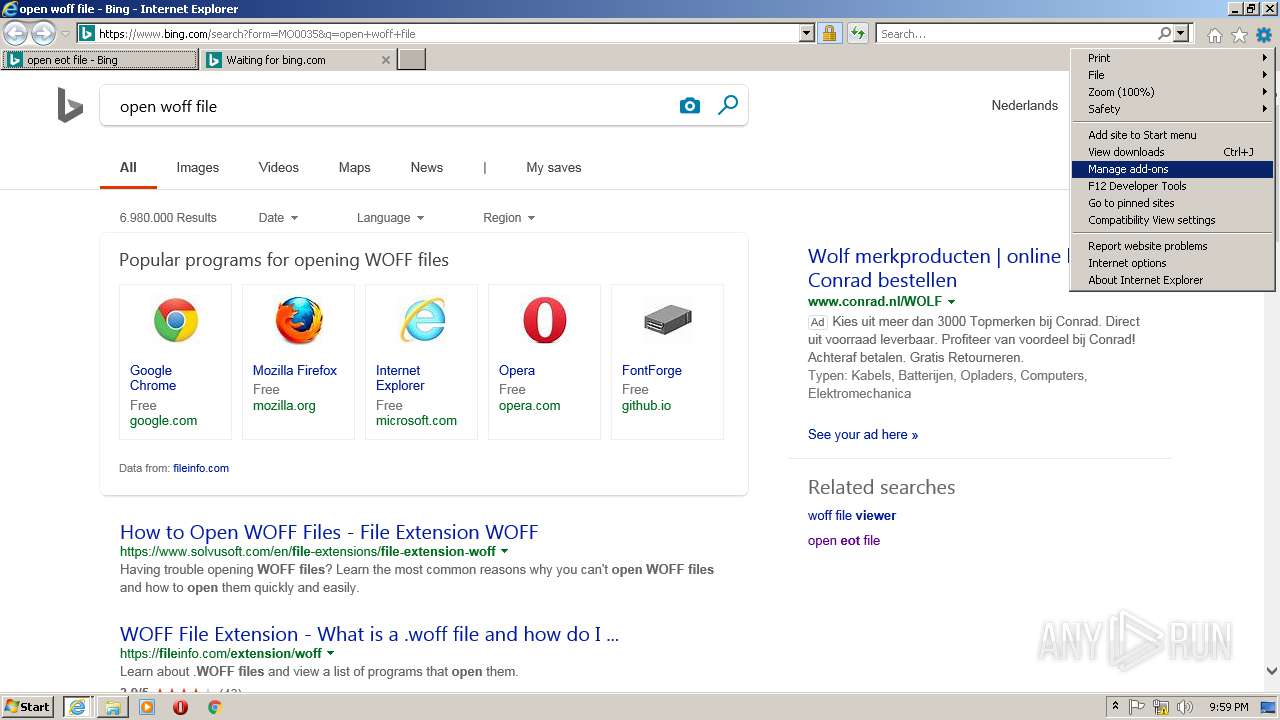Screen dimensions: 1280x720
Task: Click Google Chrome program icon
Action: (x=176, y=321)
